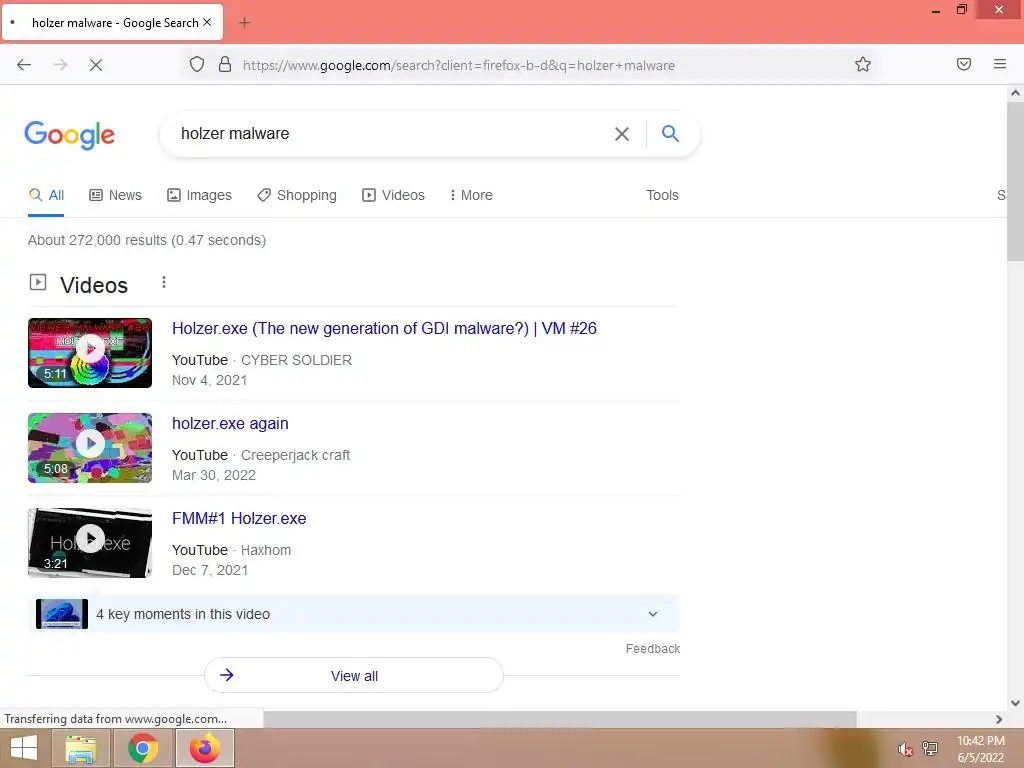Play the 5:11 CYBER SOLDIER video thumbnail
The width and height of the screenshot is (1024, 768).
(x=90, y=353)
